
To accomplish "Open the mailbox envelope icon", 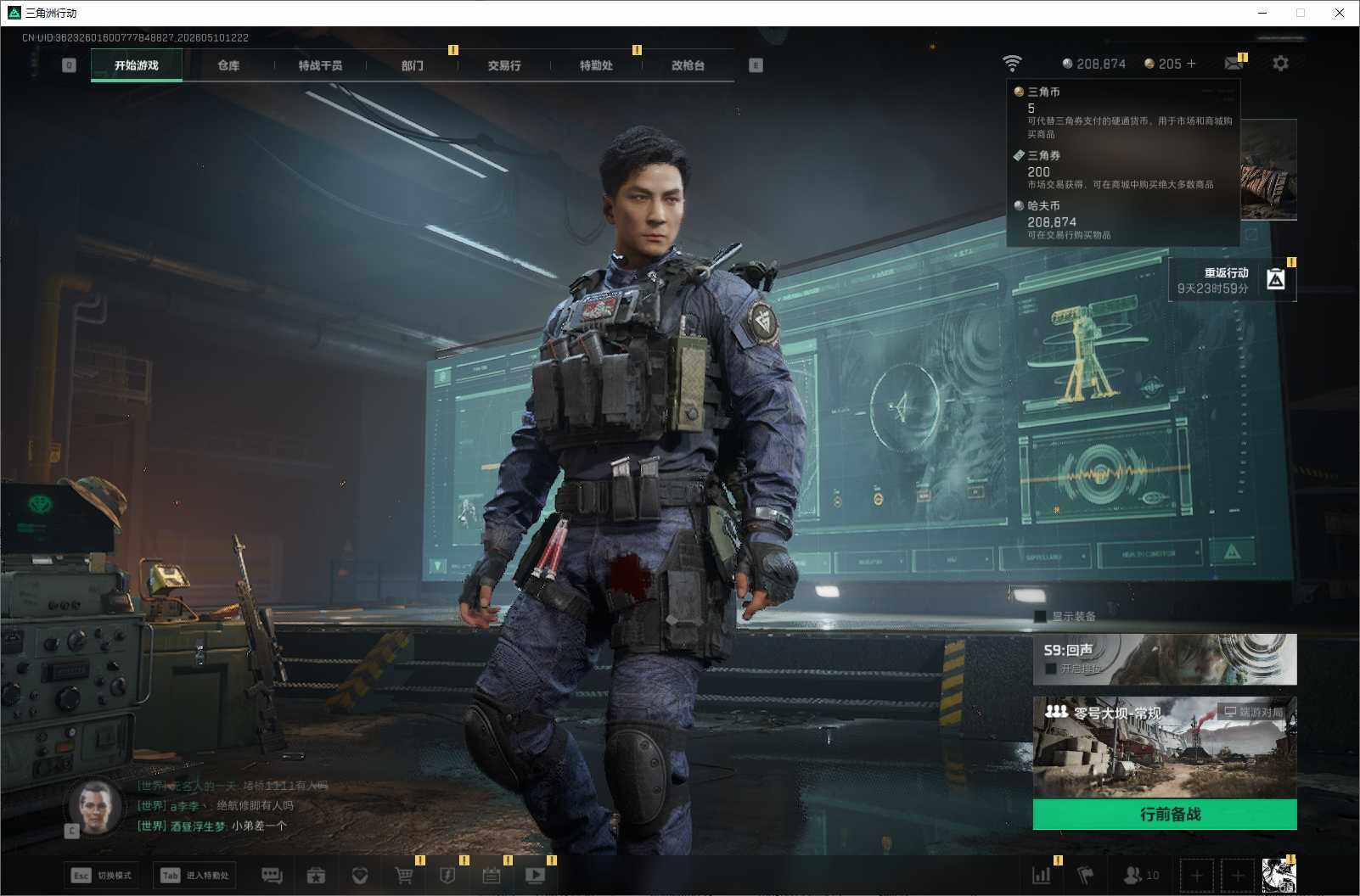I will click(x=1234, y=64).
